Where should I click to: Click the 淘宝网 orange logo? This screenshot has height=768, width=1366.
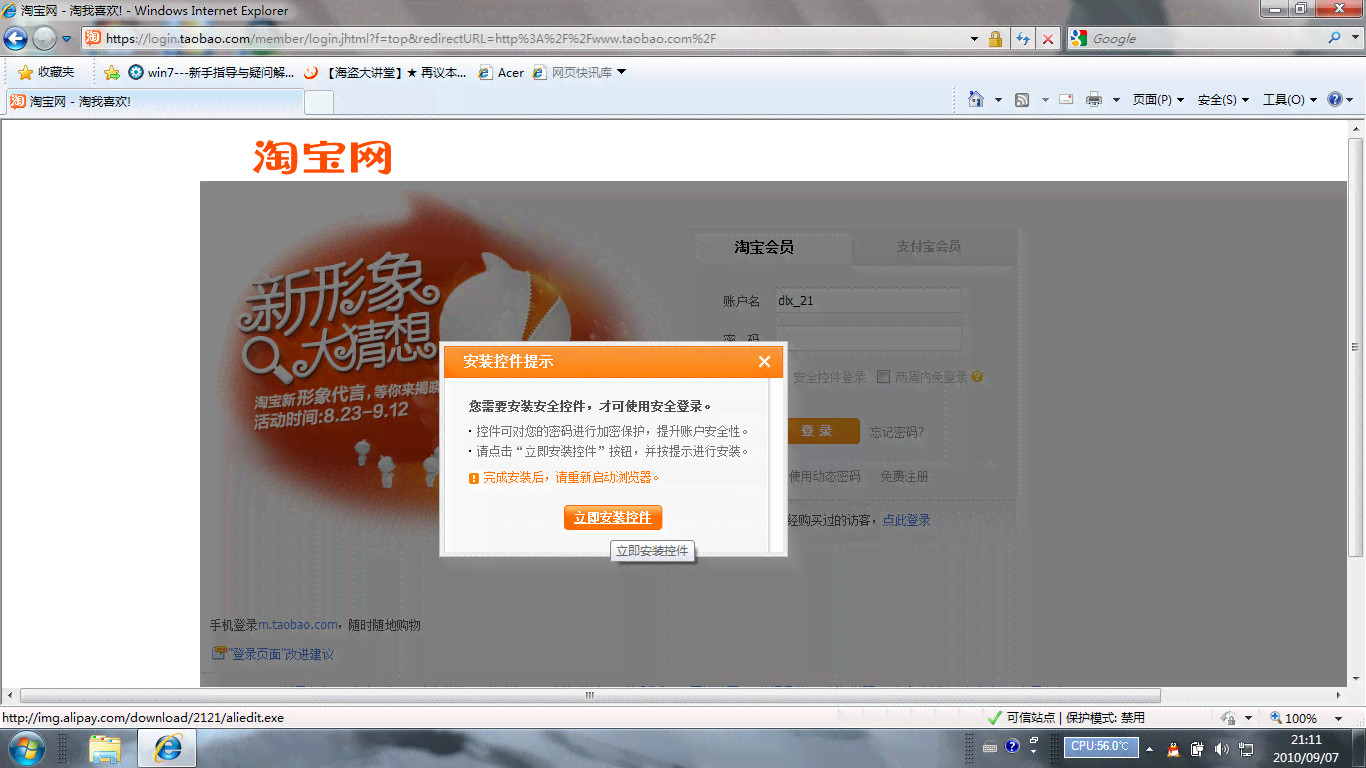[322, 157]
